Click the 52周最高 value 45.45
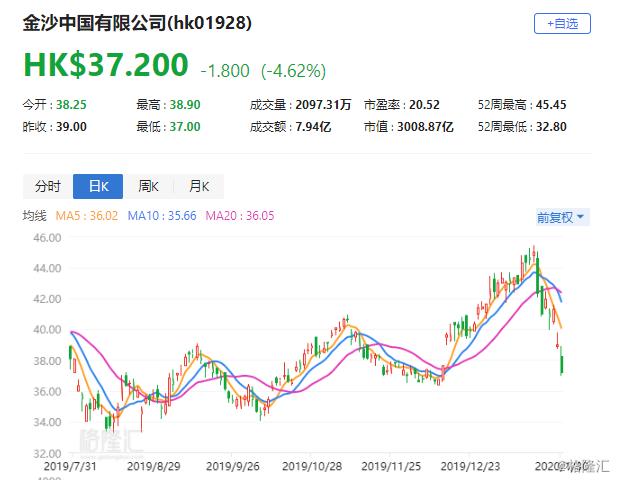617x480 pixels. pos(551,105)
